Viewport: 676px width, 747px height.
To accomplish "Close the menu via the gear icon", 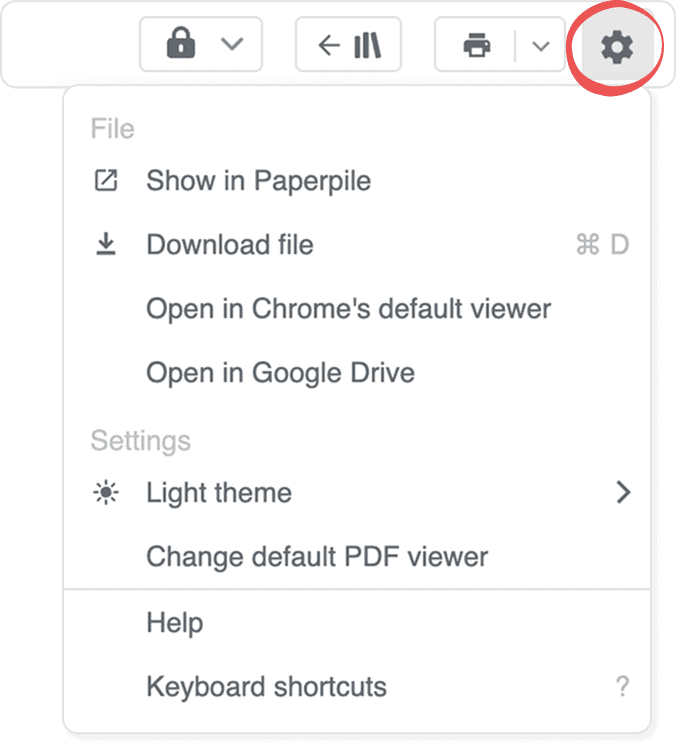I will pyautogui.click(x=616, y=46).
